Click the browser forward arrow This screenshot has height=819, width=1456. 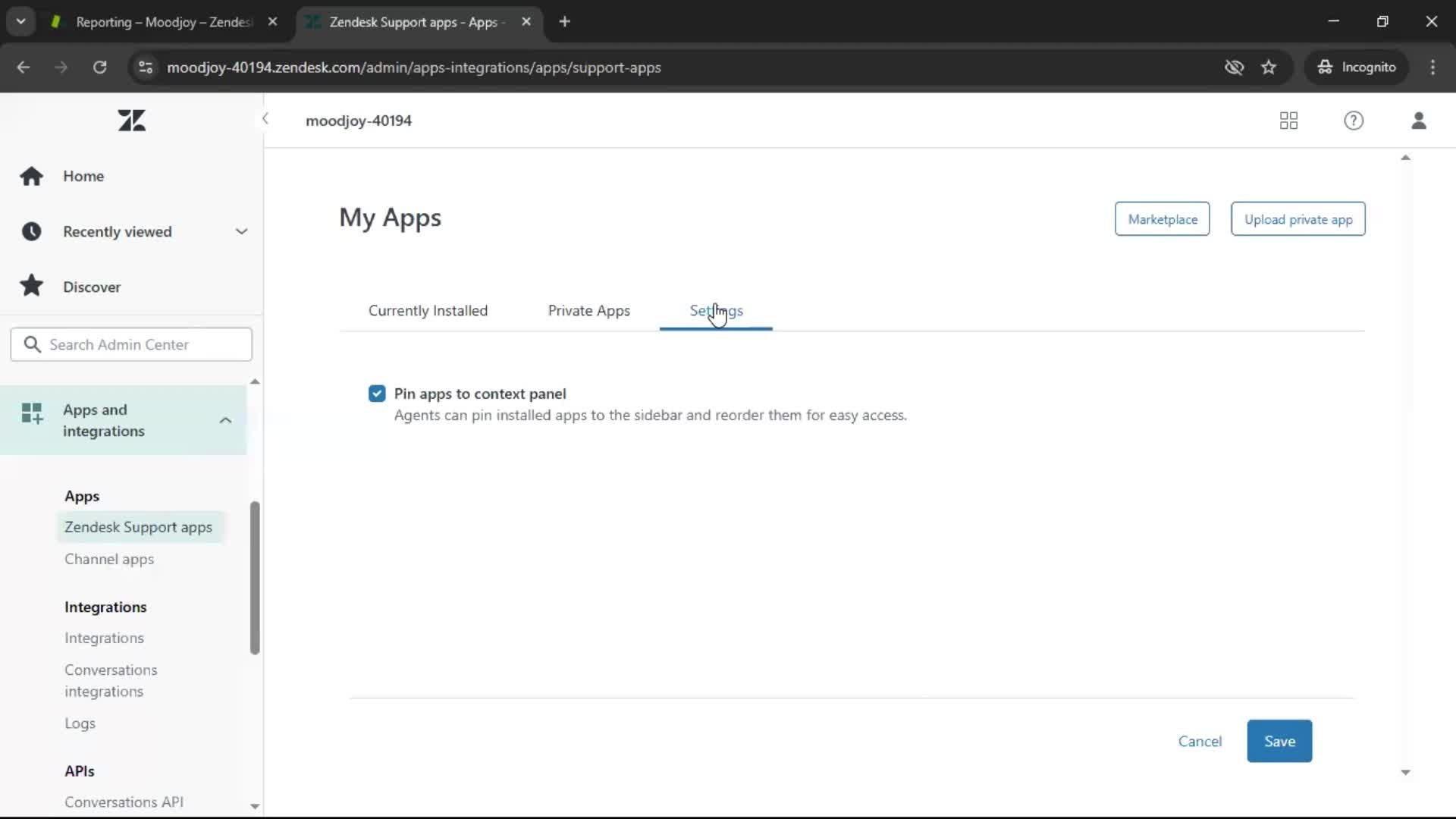[61, 67]
